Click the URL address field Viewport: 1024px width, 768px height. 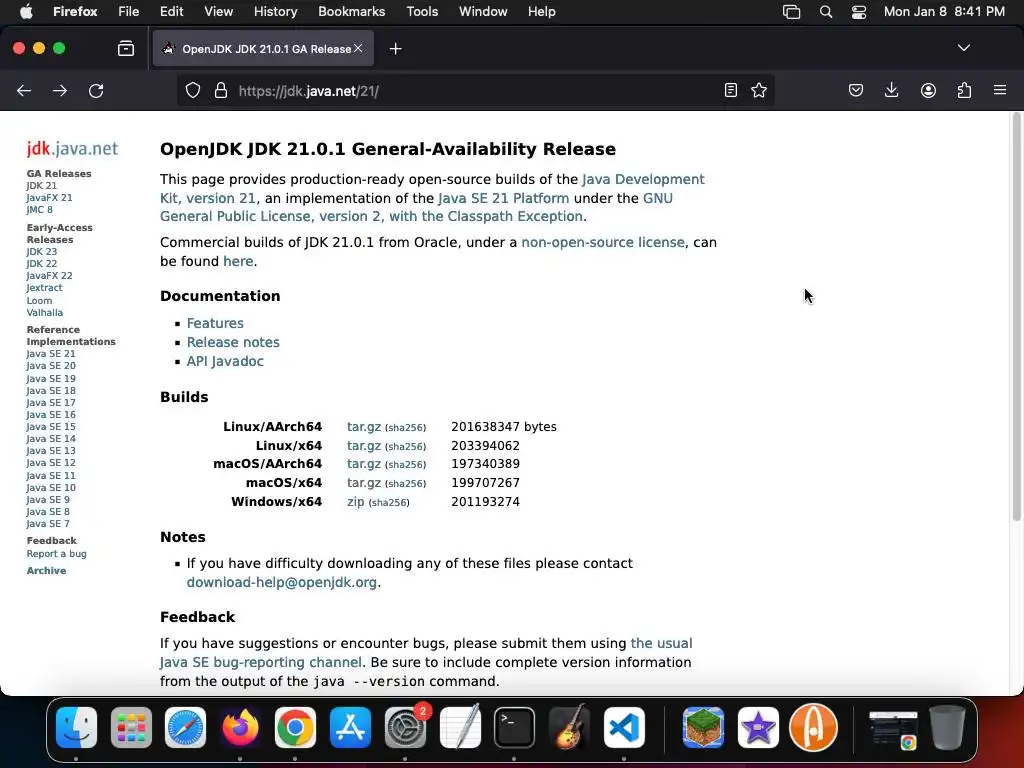(x=477, y=91)
